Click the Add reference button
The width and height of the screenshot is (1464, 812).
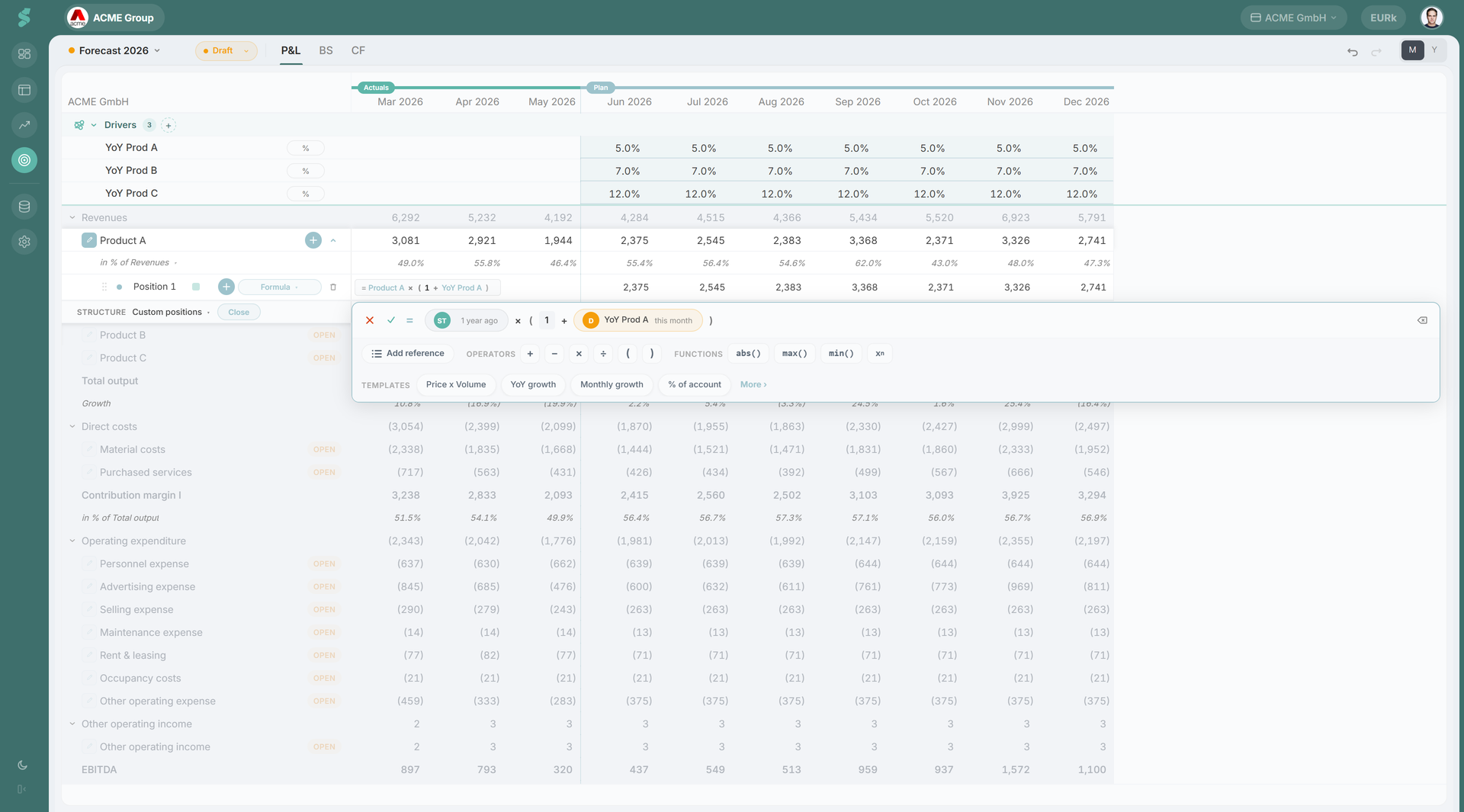408,354
